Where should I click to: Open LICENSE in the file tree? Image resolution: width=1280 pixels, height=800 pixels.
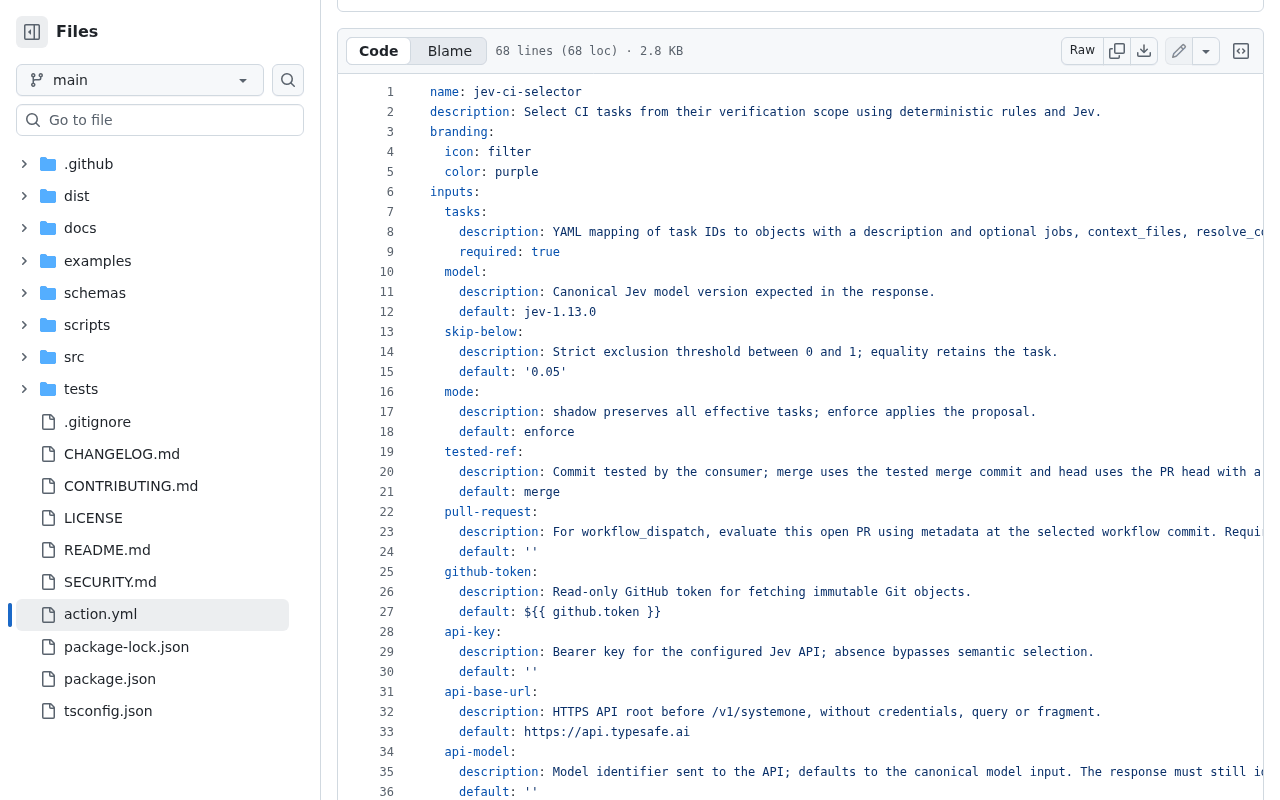tap(93, 518)
